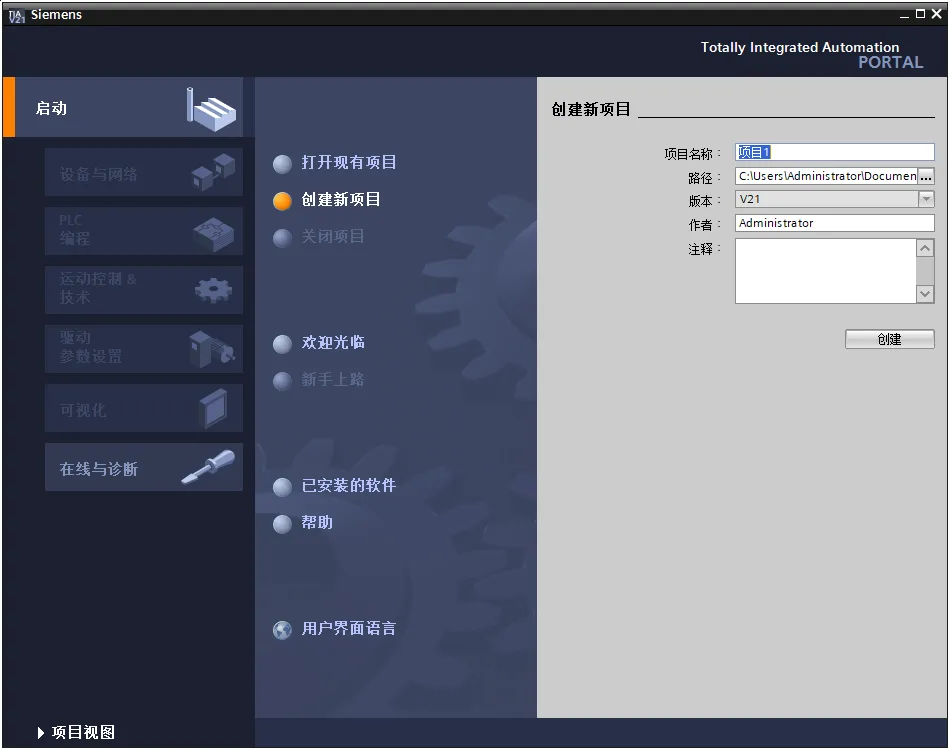Select 创建新项目 link
Viewport: 950px width, 750px height.
341,199
